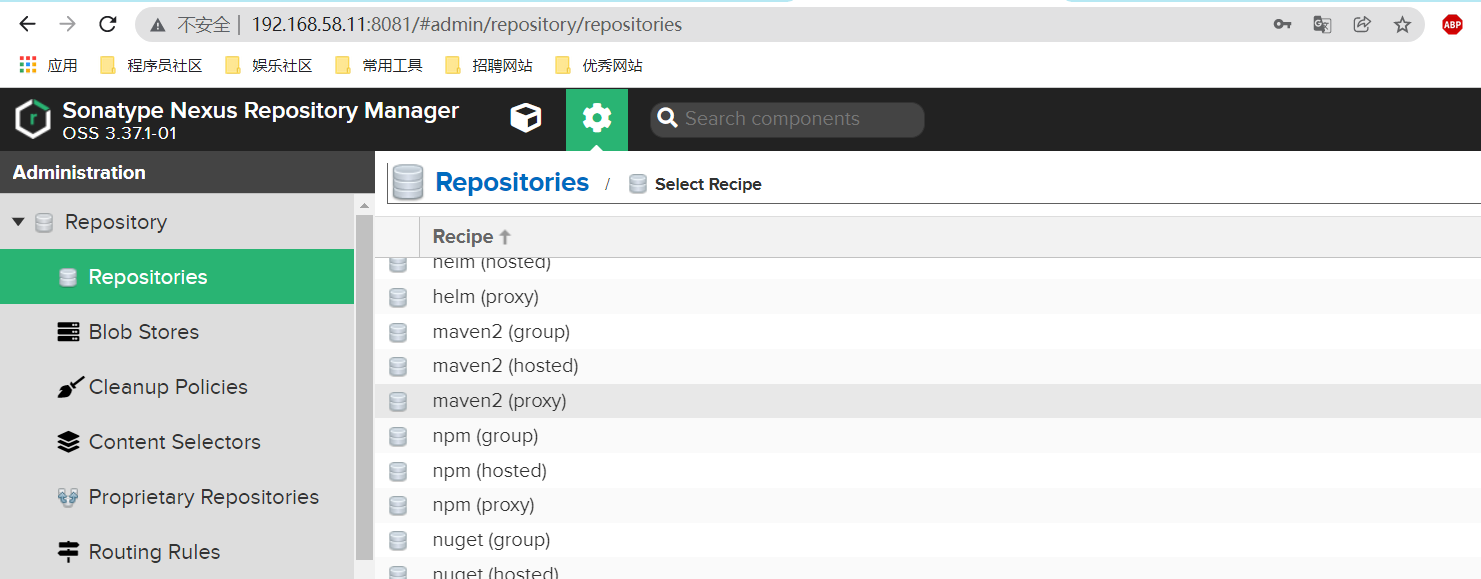The width and height of the screenshot is (1481, 579).
Task: Click the Proprietary Repositories icon
Action: point(68,497)
